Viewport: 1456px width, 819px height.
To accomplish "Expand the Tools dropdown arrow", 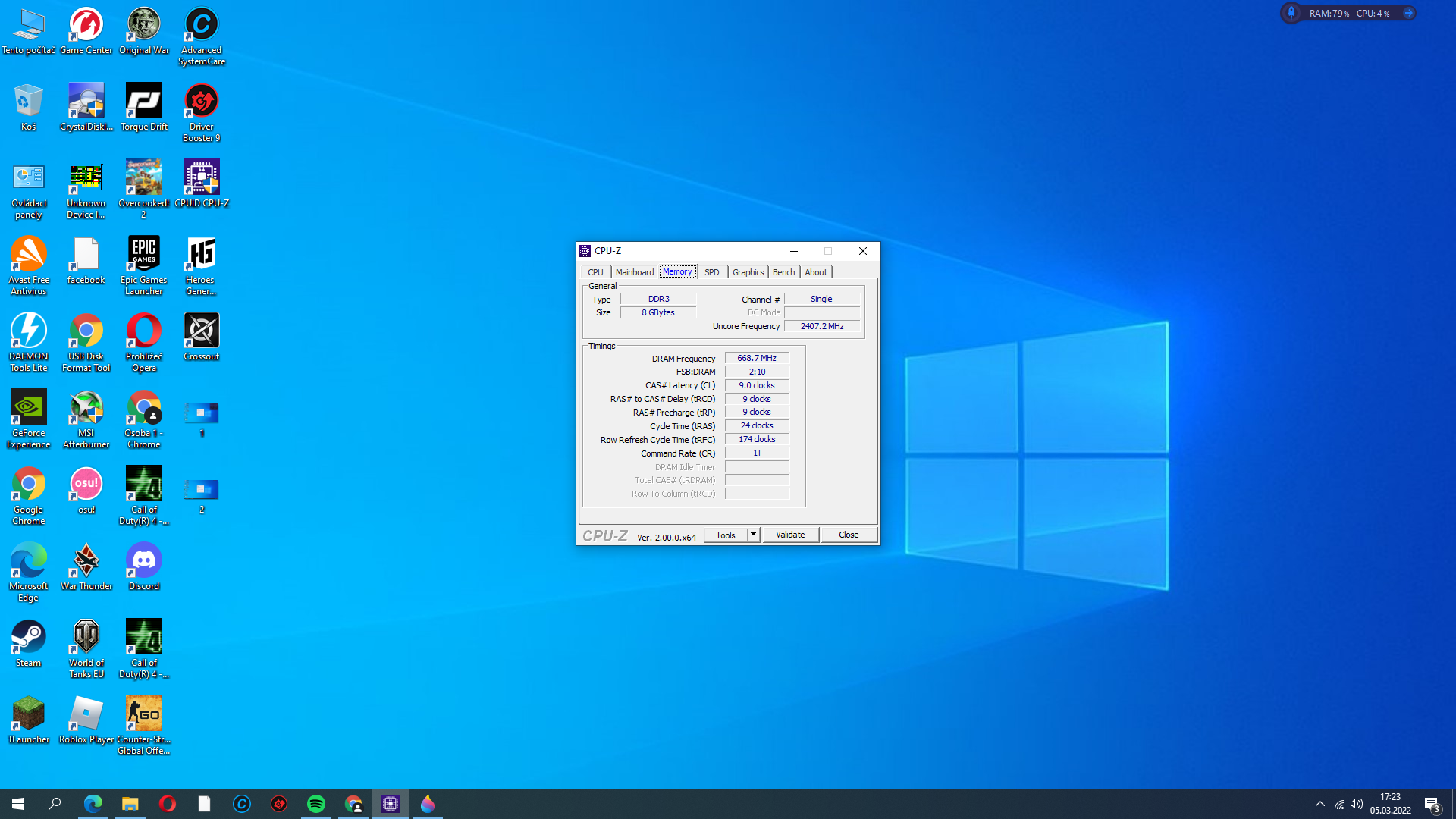I will [753, 535].
